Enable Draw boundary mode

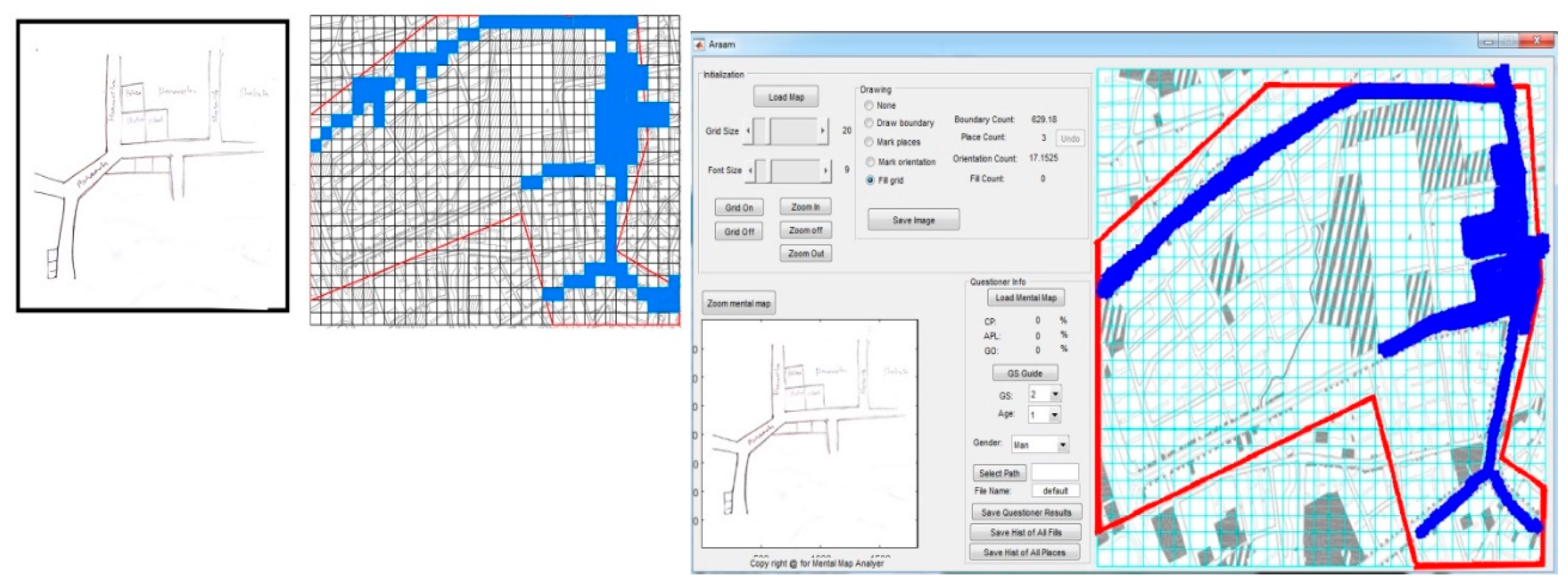pos(869,123)
